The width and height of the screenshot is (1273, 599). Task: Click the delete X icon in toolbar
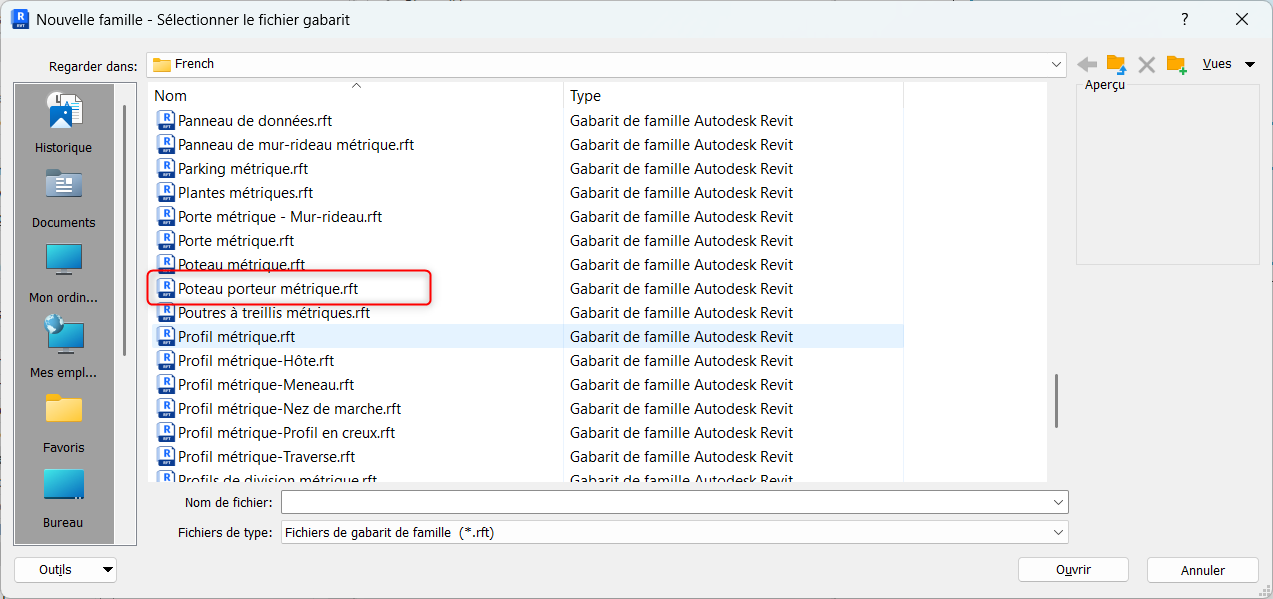pos(1146,65)
